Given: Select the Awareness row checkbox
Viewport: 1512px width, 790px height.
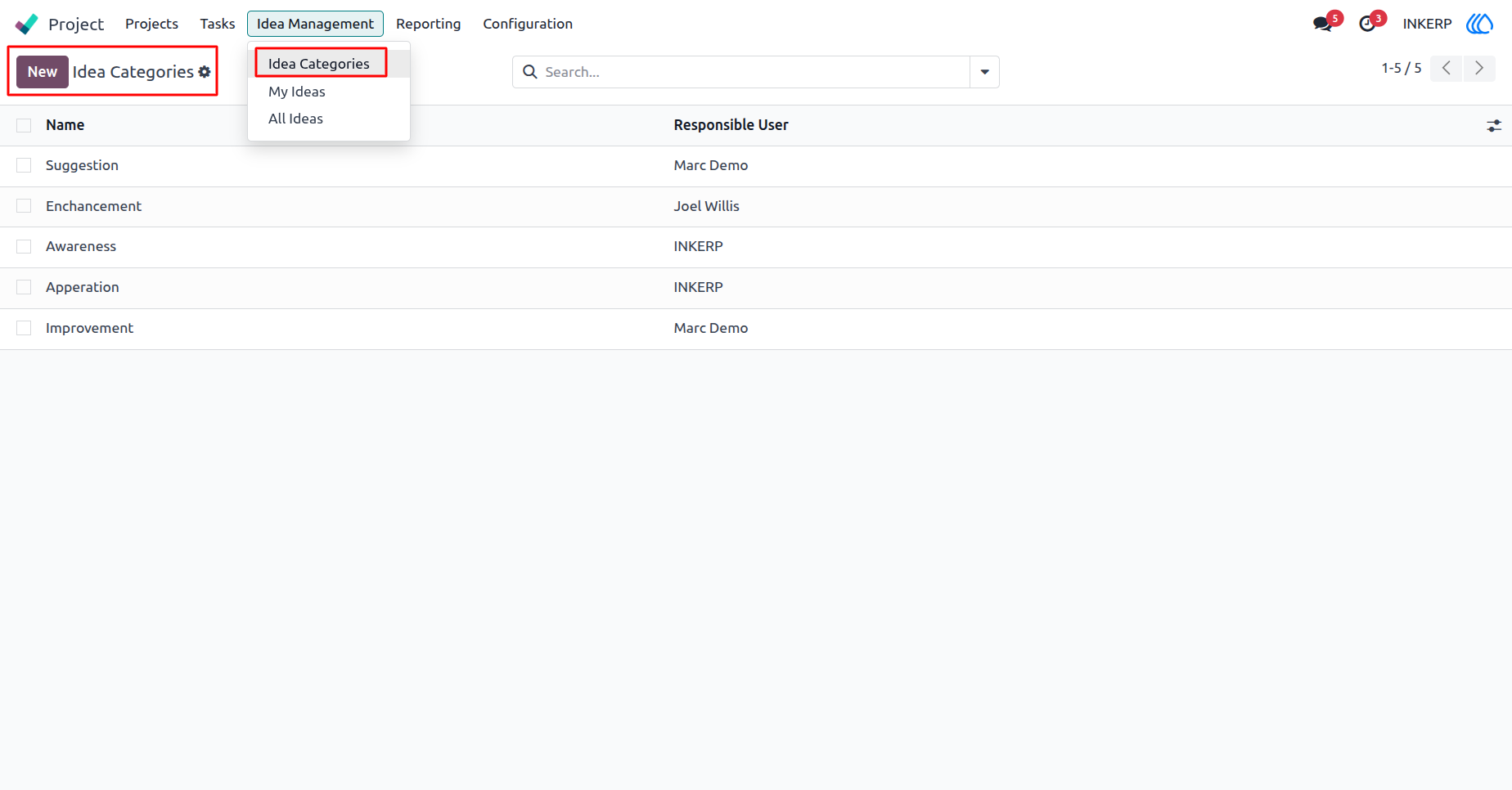Looking at the screenshot, I should (x=24, y=246).
